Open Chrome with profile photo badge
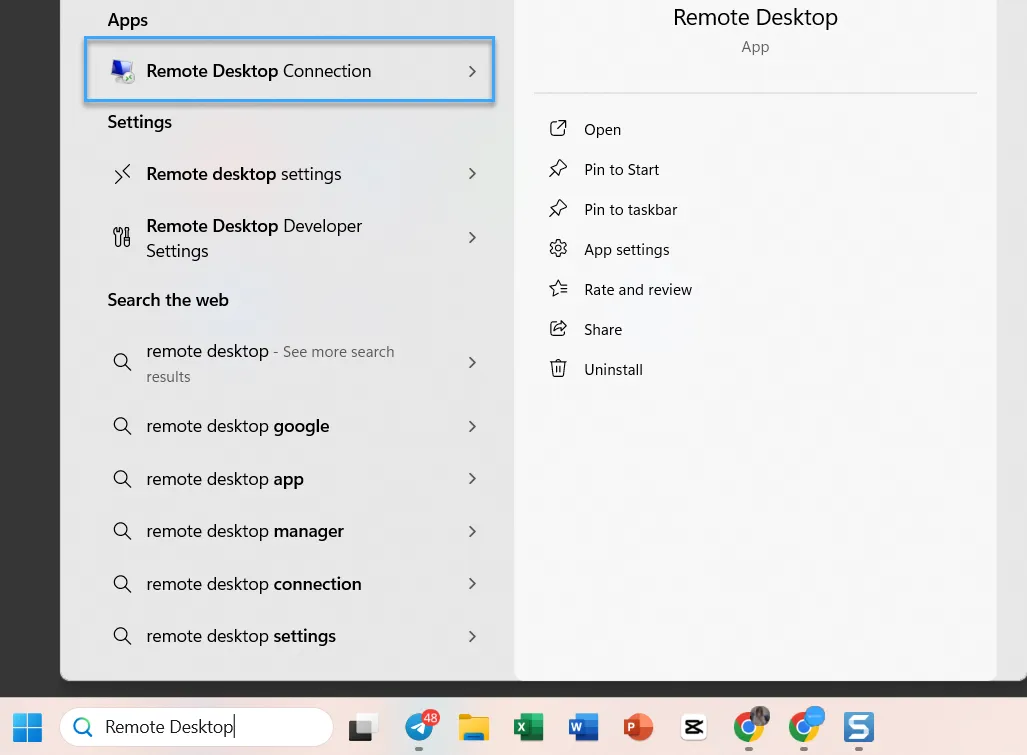The width and height of the screenshot is (1027, 755). pos(750,725)
